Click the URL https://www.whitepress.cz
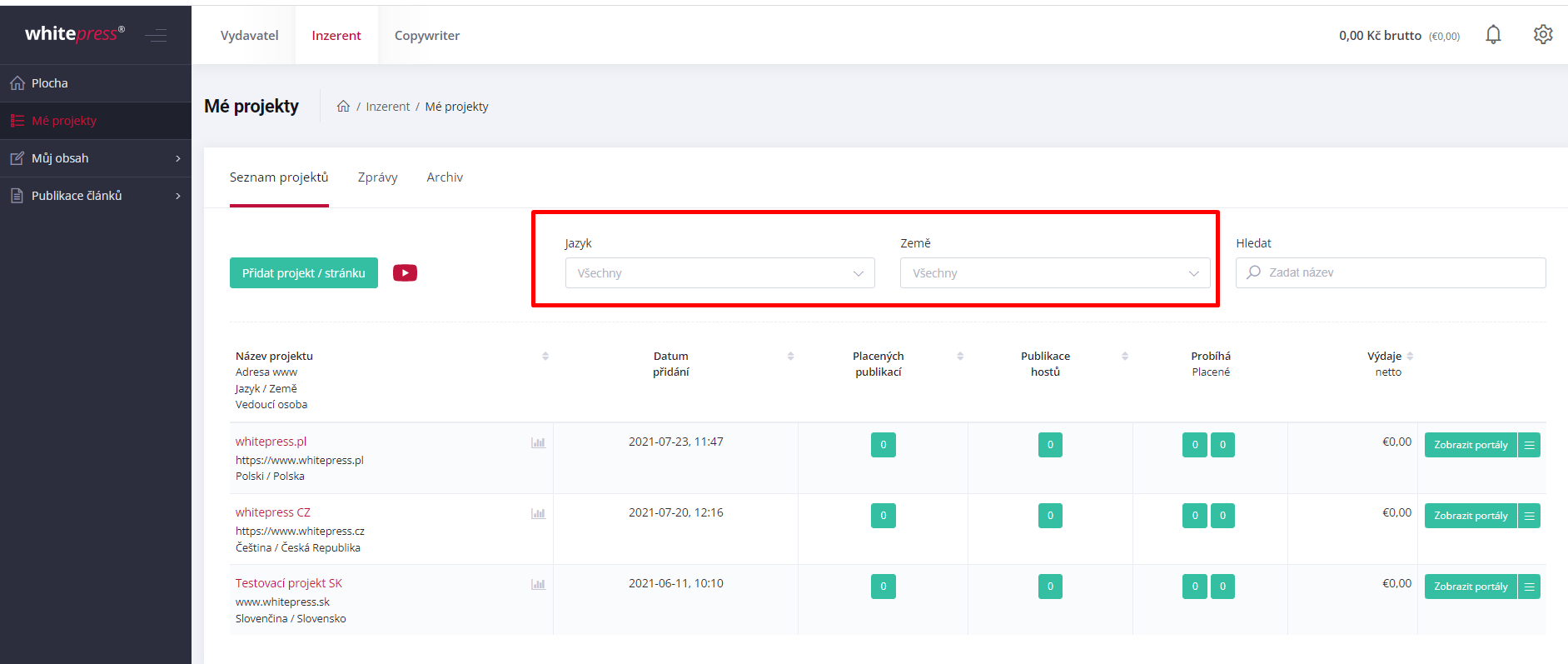This screenshot has height=664, width=1568. click(300, 531)
